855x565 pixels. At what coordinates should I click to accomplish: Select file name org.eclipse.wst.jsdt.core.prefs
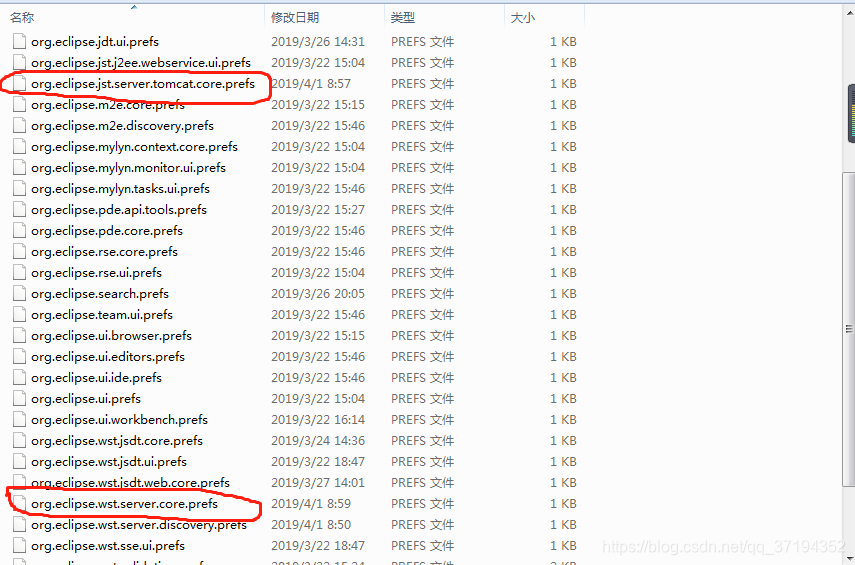pos(117,441)
